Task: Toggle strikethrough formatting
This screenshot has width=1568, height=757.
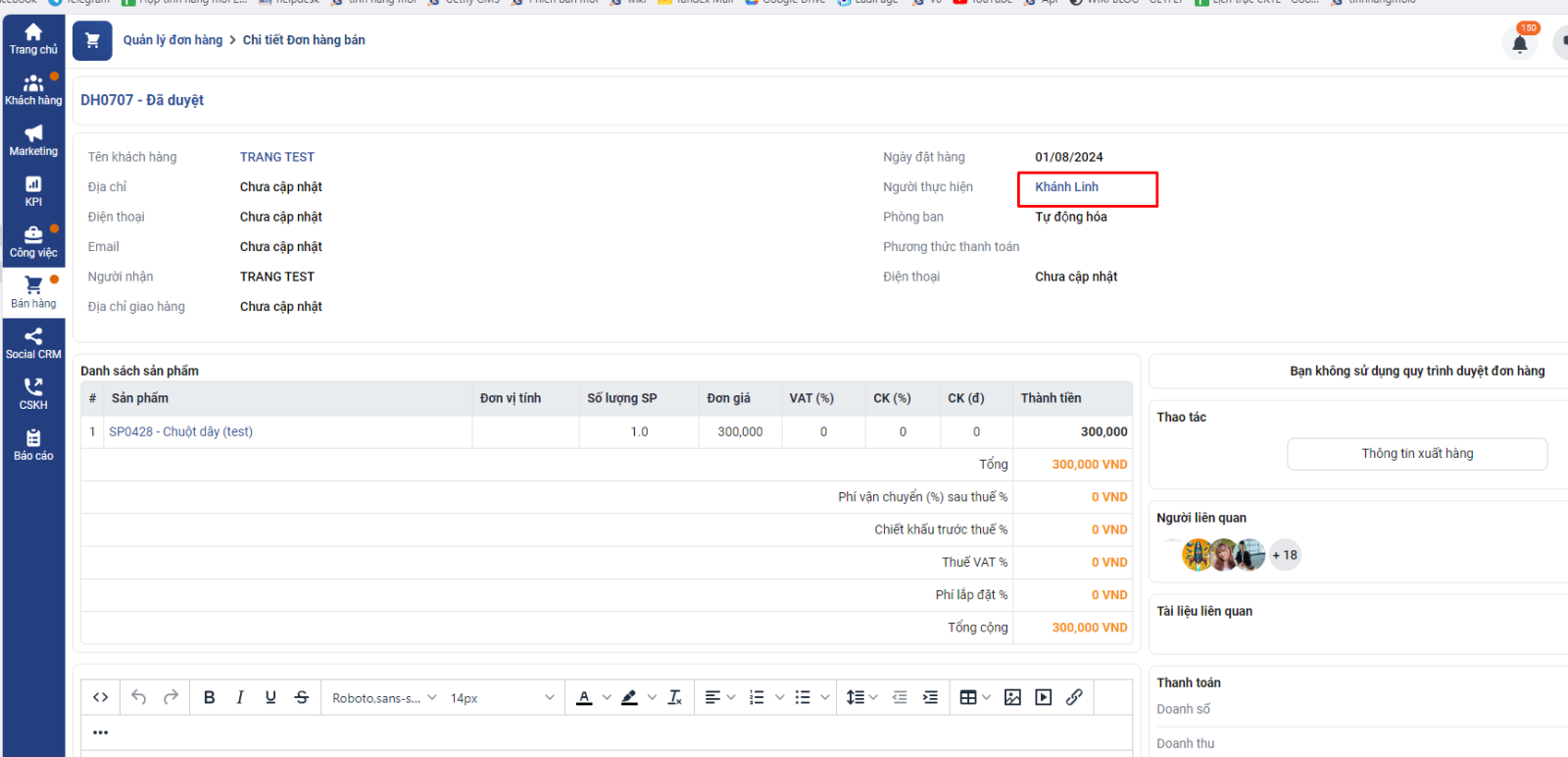Action: [302, 697]
